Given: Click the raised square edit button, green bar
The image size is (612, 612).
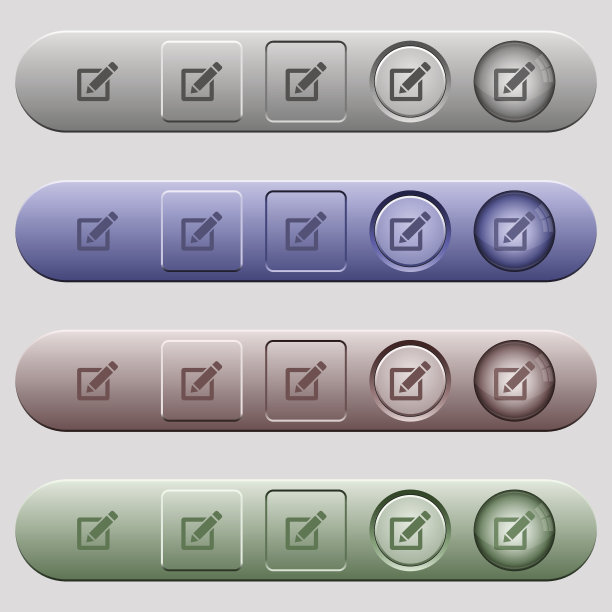Looking at the screenshot, I should 202,530.
